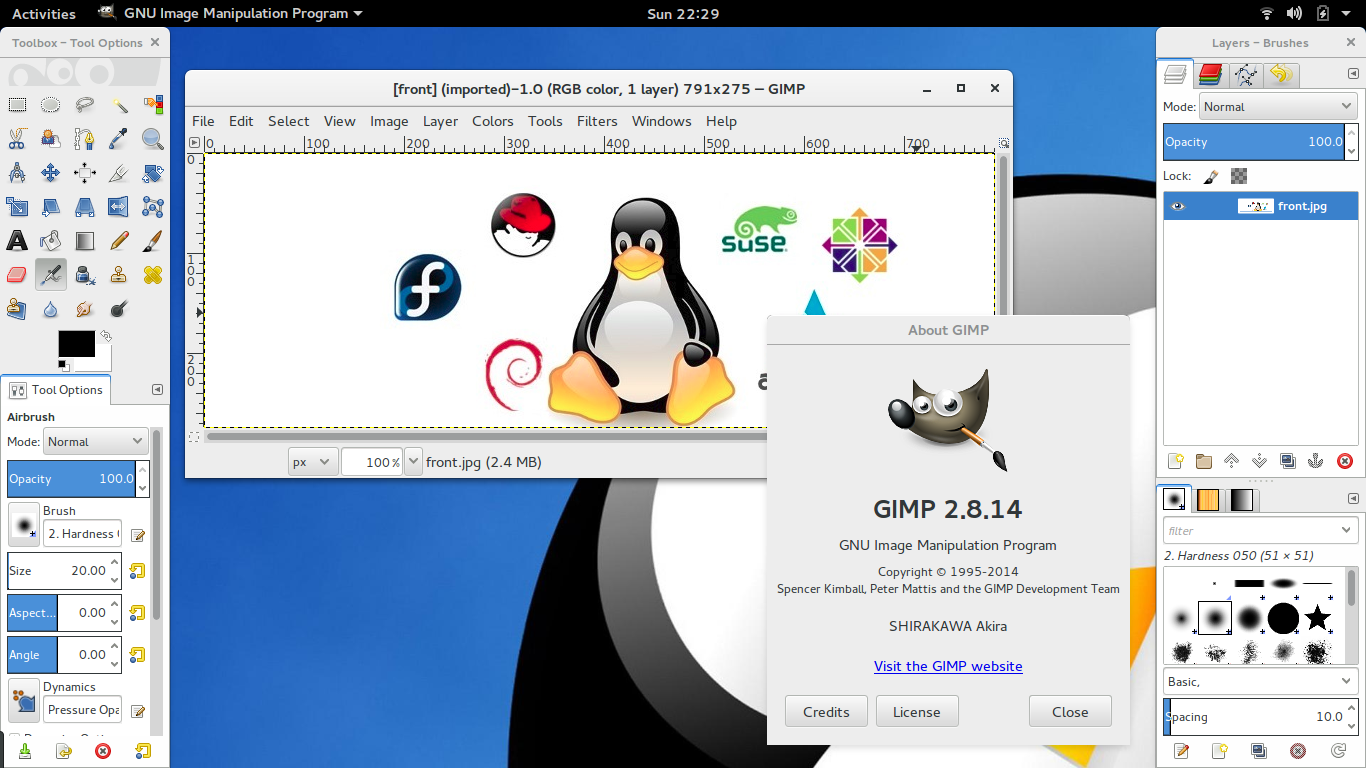Viewport: 1366px width, 768px height.
Task: Choose the Crop knife tool
Action: (x=119, y=173)
